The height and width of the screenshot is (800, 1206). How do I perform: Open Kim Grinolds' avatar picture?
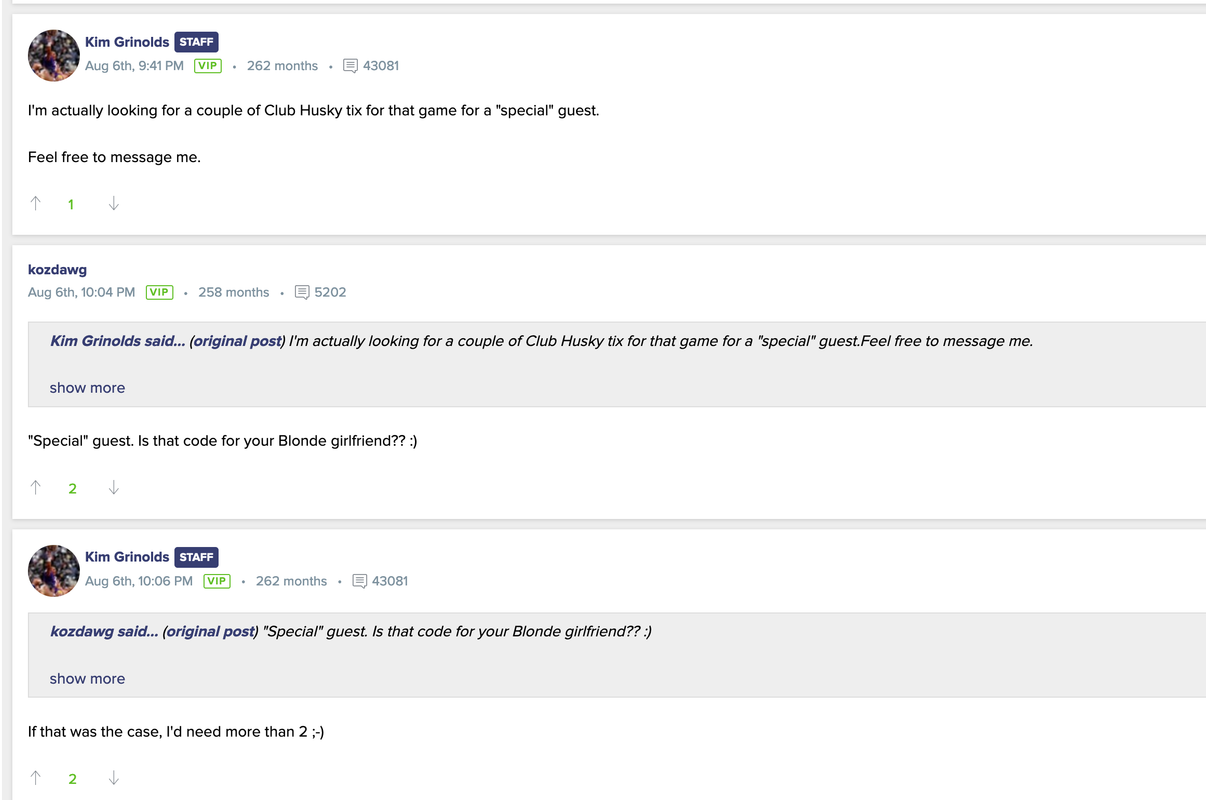53,55
